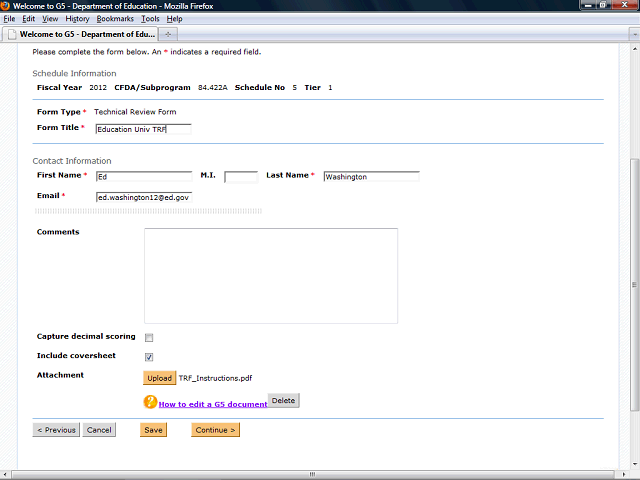Click the Schedule Information heading
The image size is (640, 480).
tap(74, 73)
